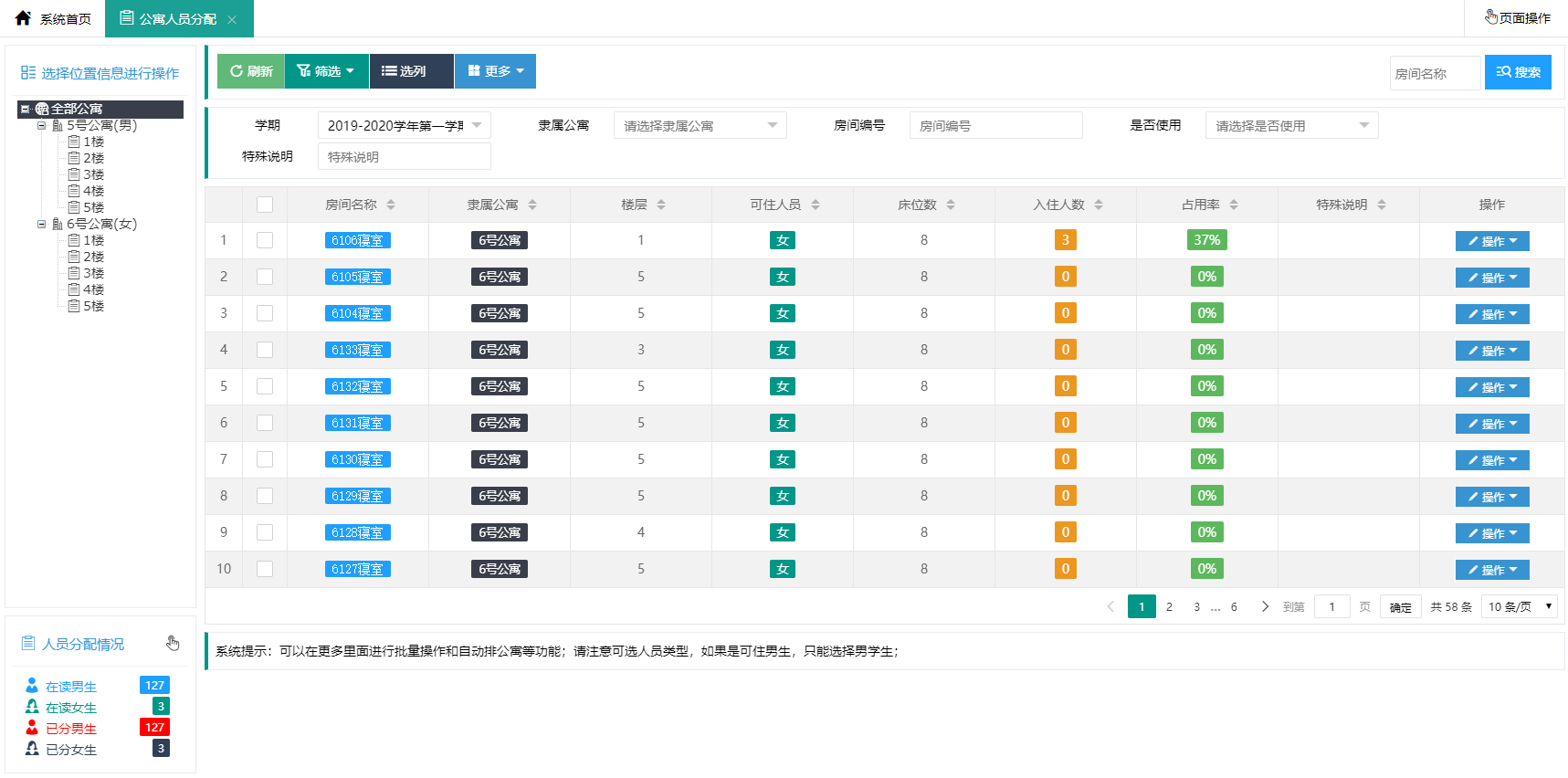Select 全部公寓 tree root
Screen dimensions: 1568x778
[x=76, y=109]
